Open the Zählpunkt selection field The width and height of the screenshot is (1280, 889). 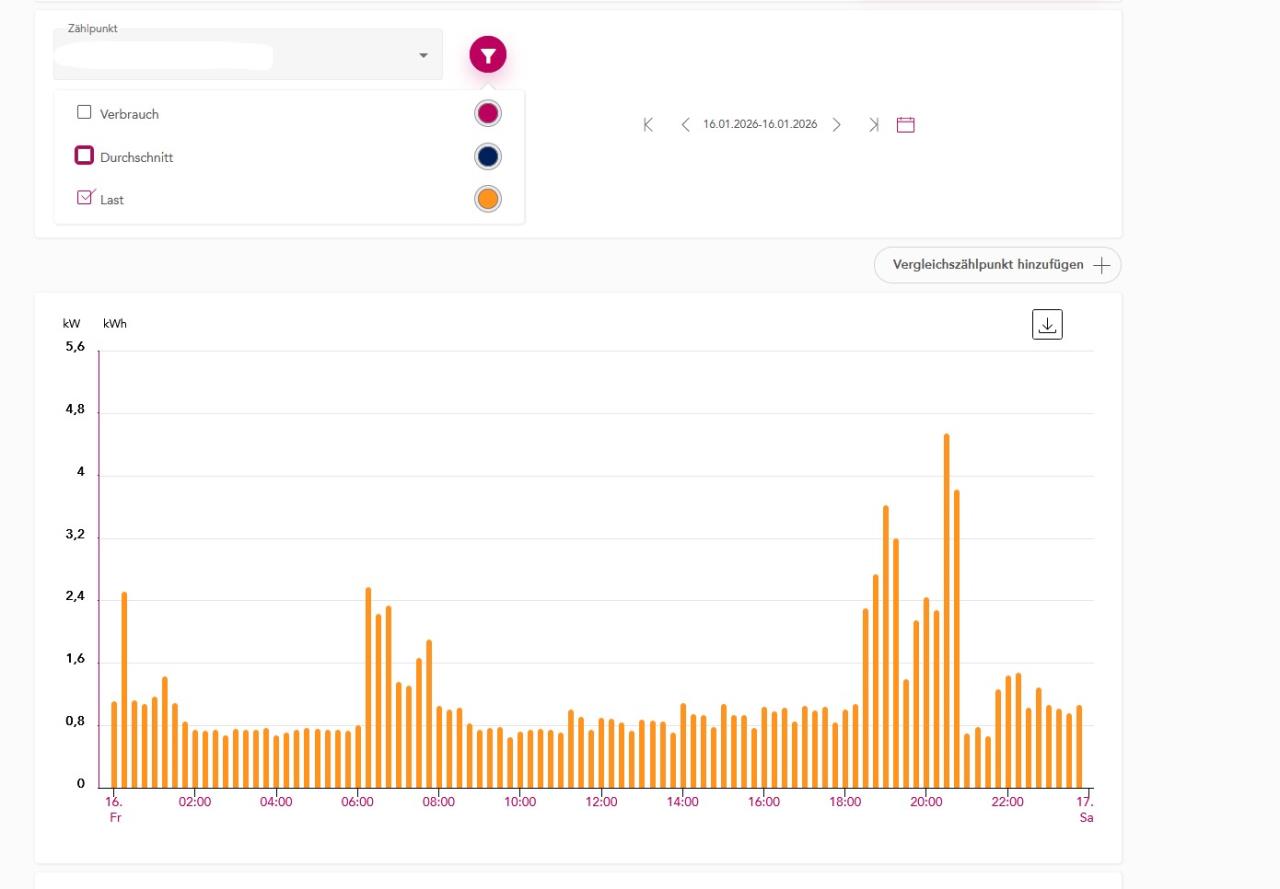click(240, 56)
